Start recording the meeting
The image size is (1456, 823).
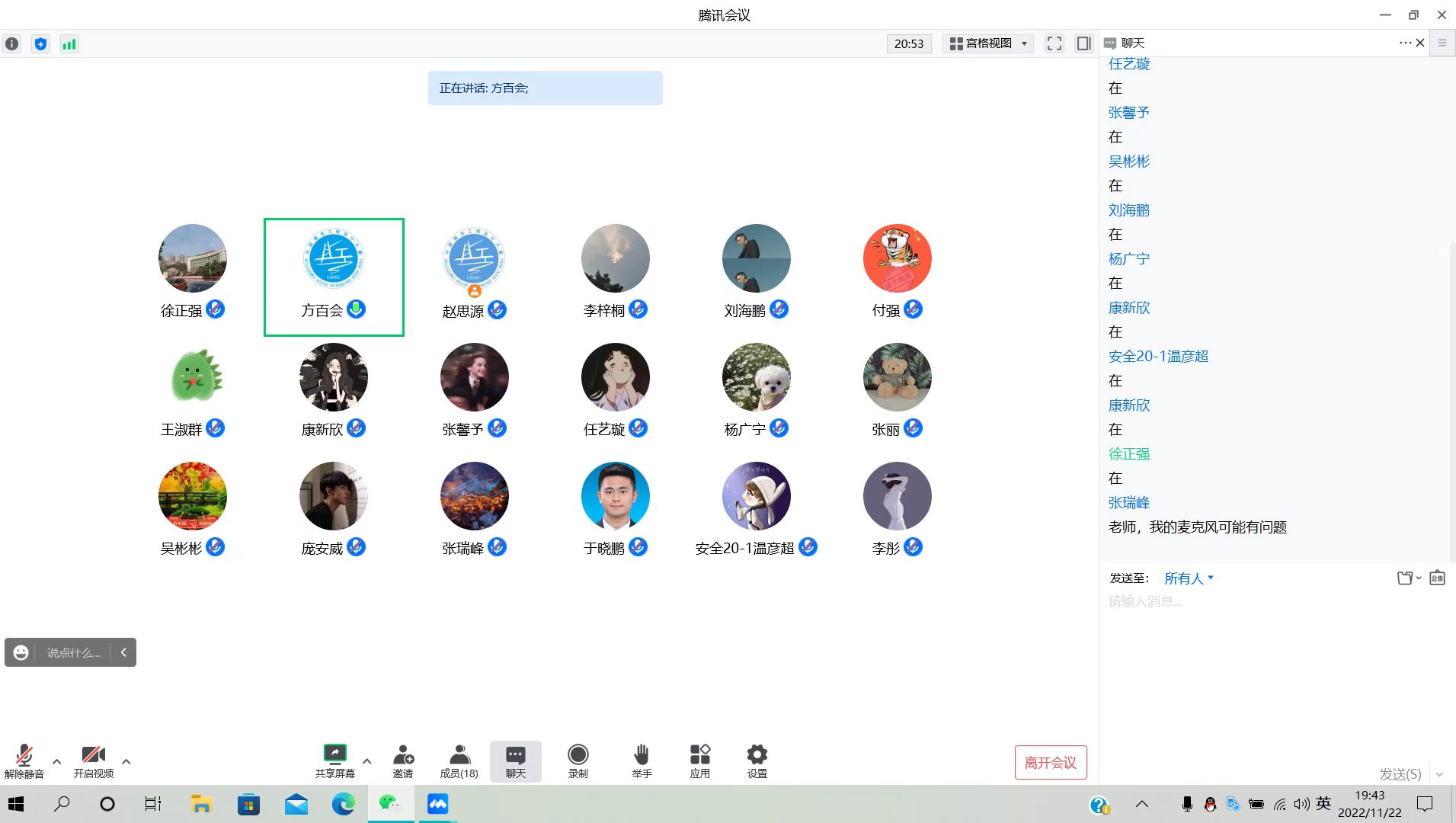coord(578,754)
